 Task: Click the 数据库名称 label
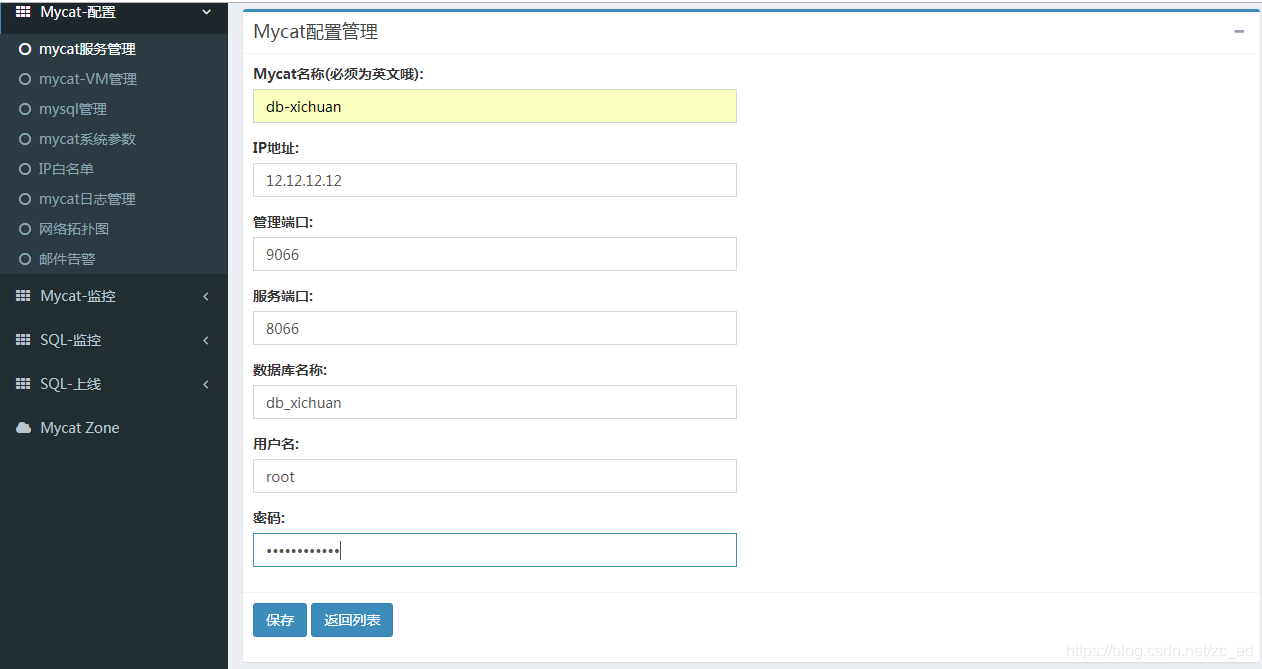(x=290, y=370)
